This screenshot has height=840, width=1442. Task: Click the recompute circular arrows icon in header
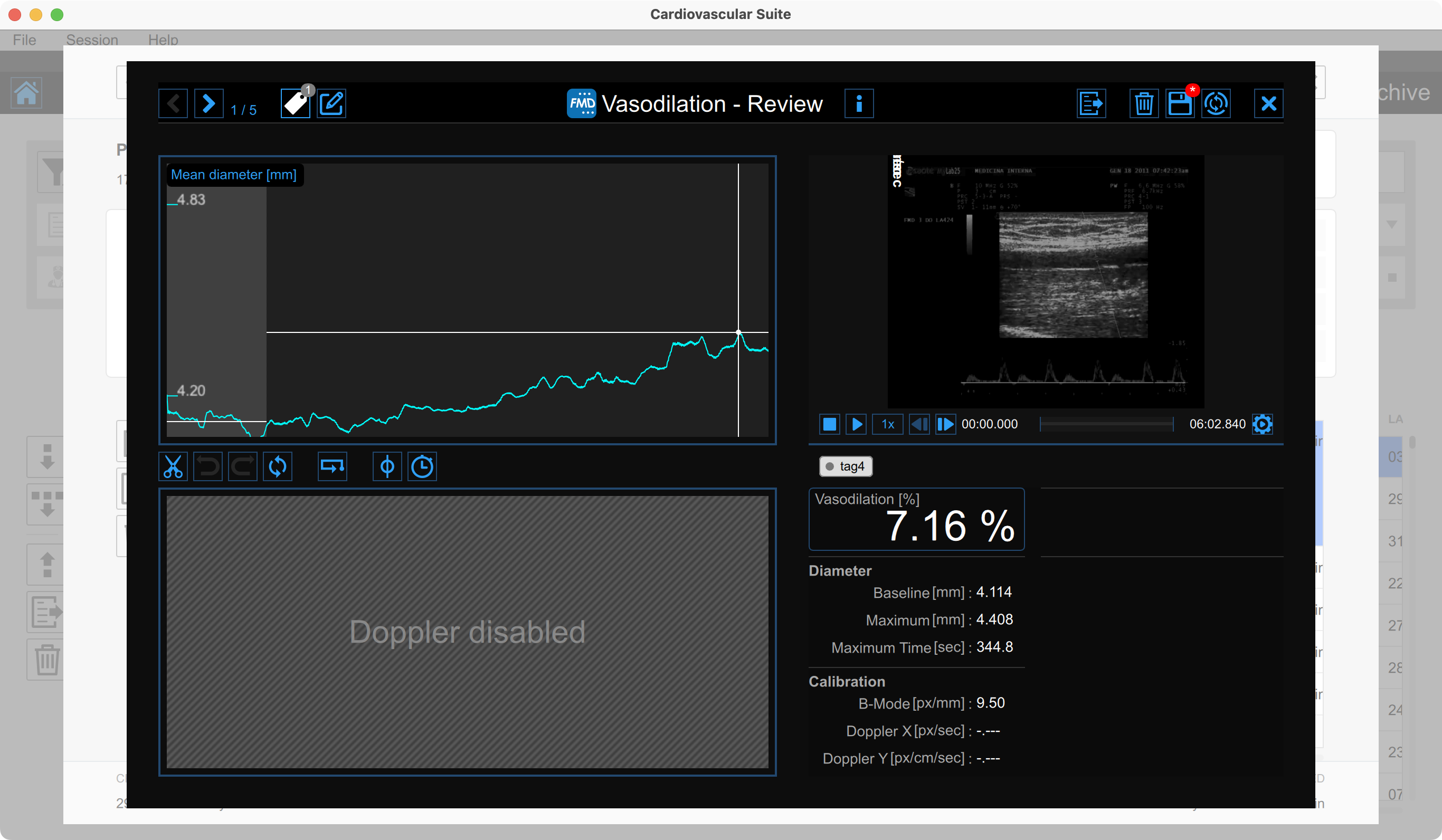pos(1216,103)
